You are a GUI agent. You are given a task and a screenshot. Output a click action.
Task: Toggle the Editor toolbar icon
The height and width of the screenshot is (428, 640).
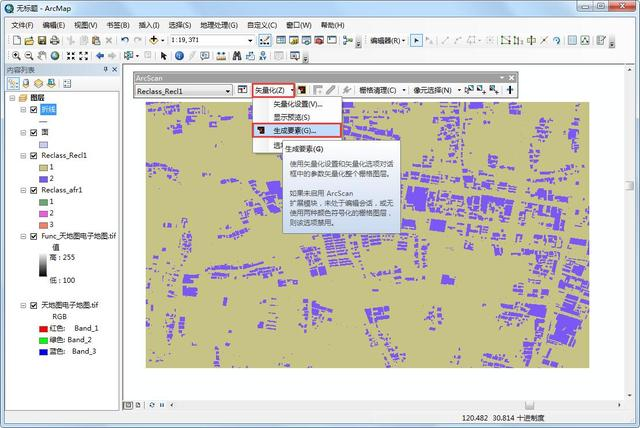264,40
